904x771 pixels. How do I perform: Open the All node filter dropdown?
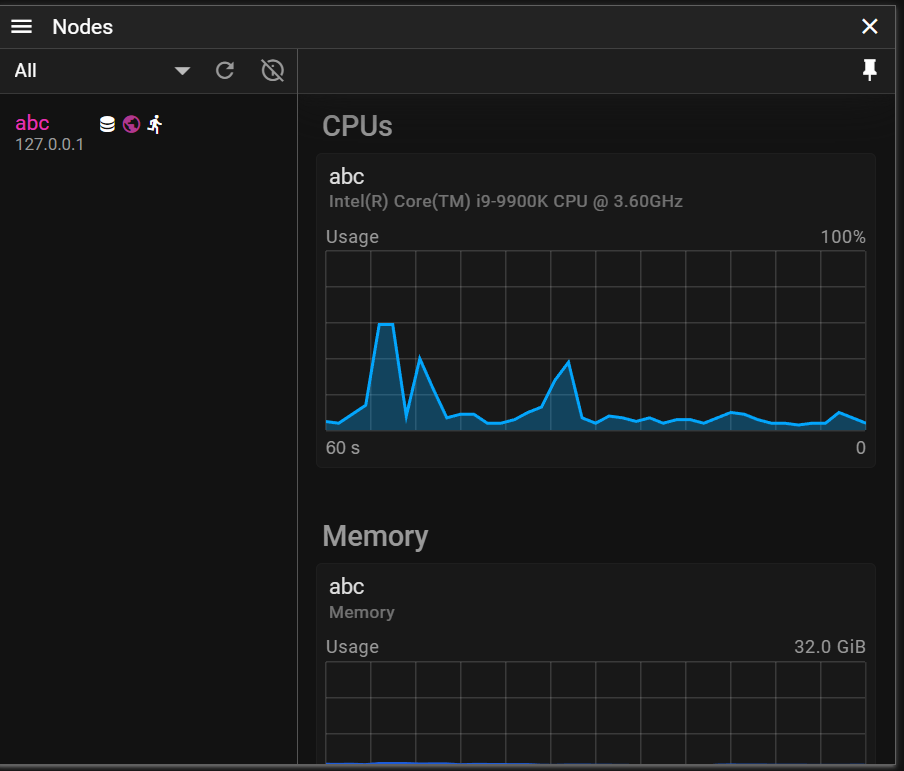tap(101, 70)
